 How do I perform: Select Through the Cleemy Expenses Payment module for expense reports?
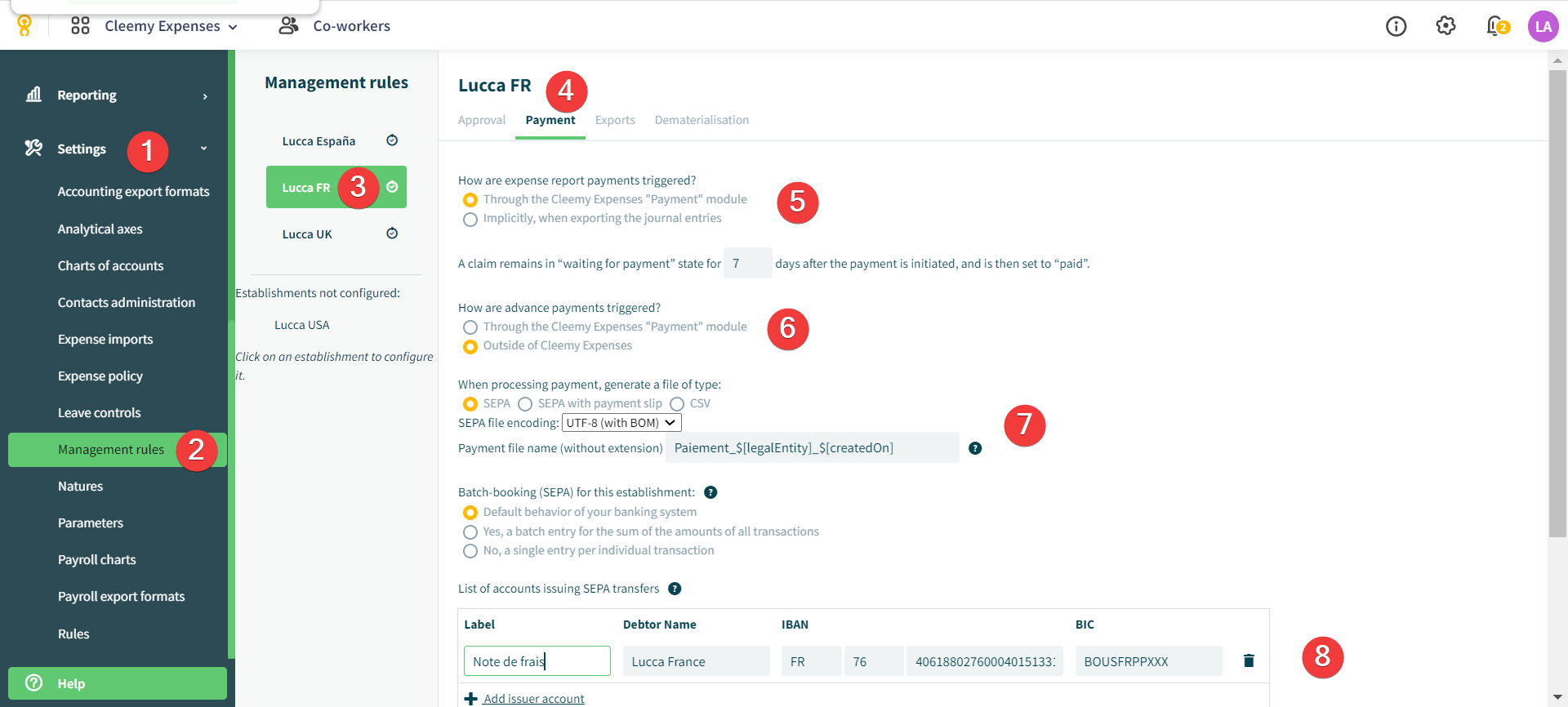click(470, 200)
